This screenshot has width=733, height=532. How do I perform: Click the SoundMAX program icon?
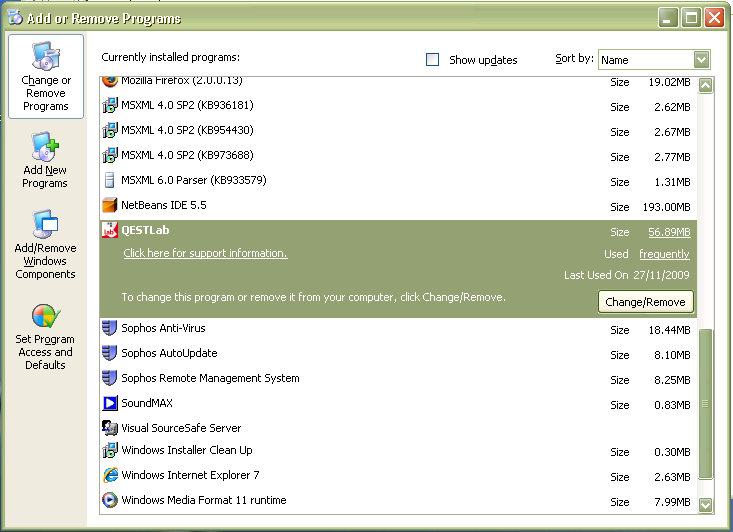[x=110, y=403]
